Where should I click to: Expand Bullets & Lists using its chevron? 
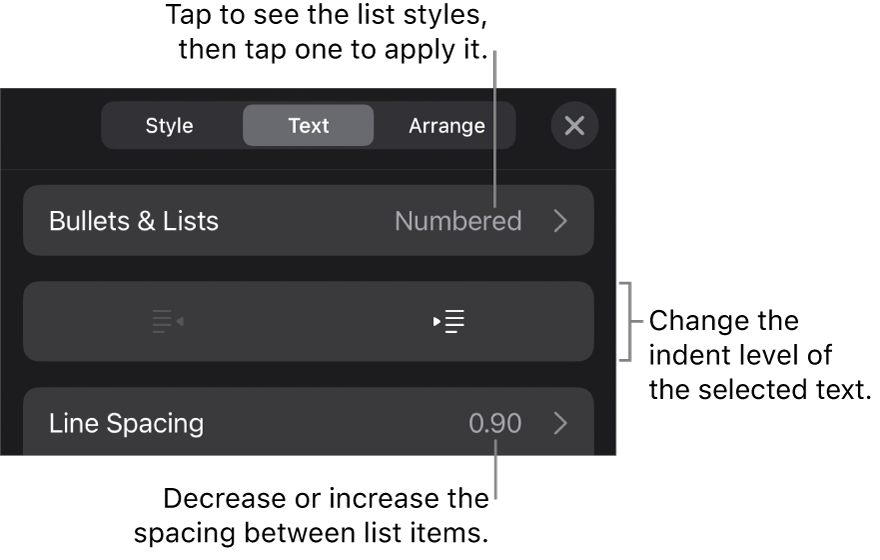[x=560, y=221]
